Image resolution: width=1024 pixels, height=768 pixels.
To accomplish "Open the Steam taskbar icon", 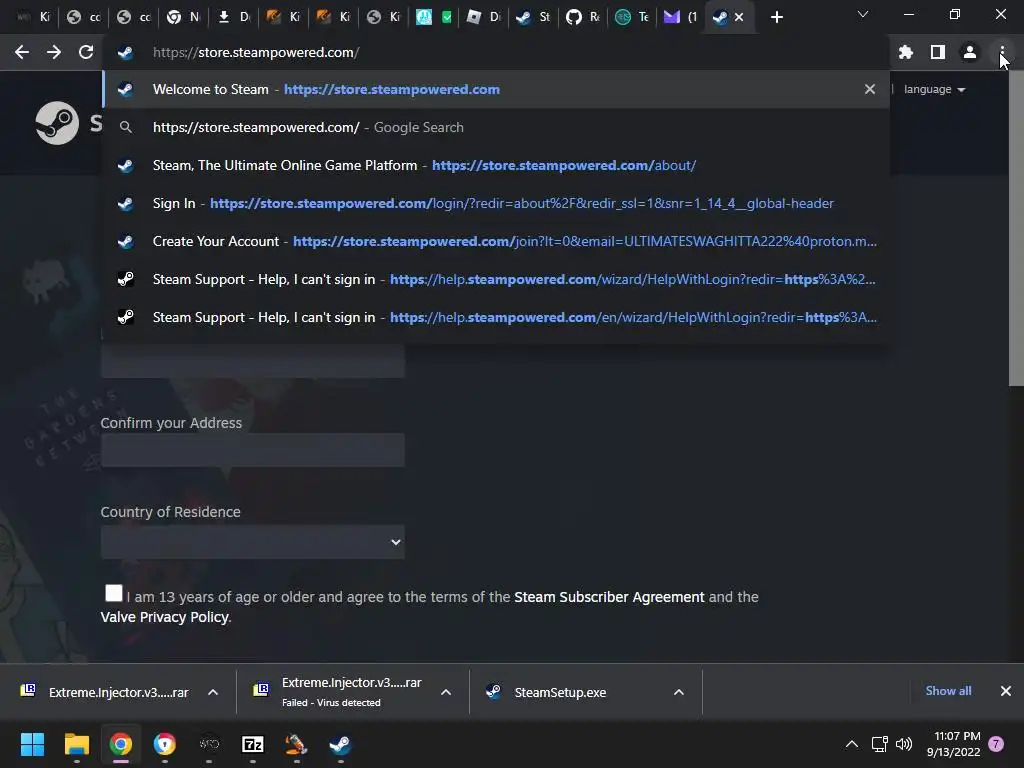I will [x=340, y=744].
